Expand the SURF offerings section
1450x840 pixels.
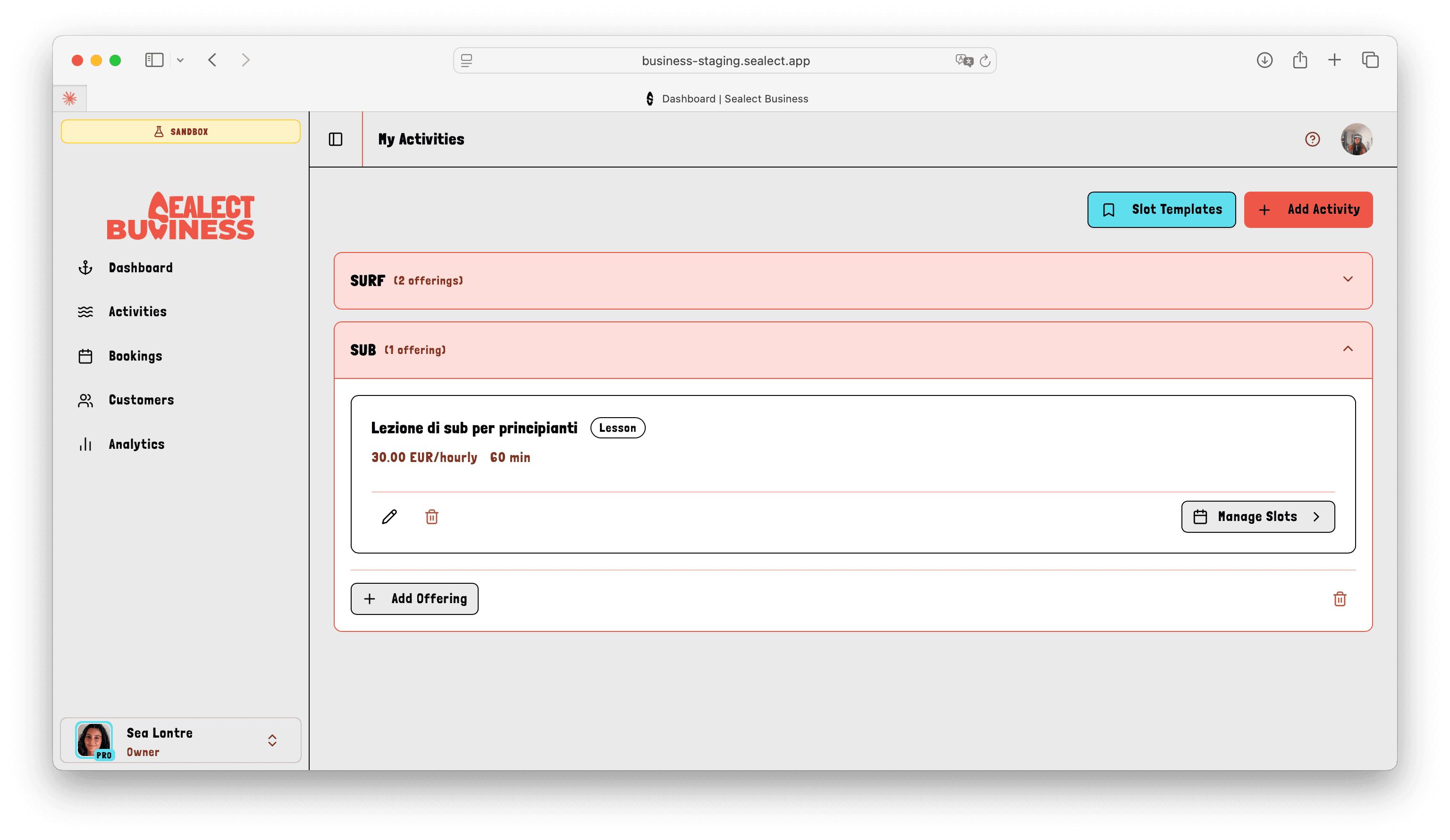point(1348,280)
